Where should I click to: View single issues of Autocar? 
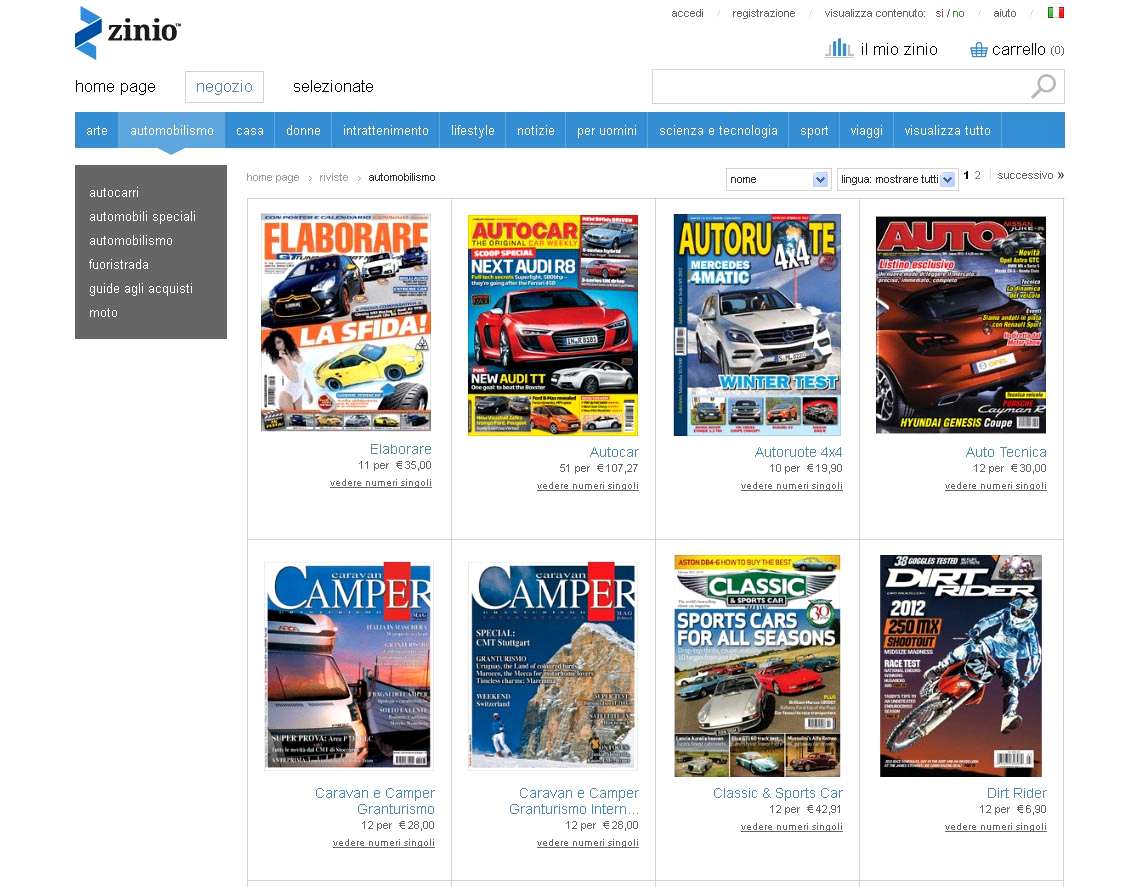click(x=588, y=486)
